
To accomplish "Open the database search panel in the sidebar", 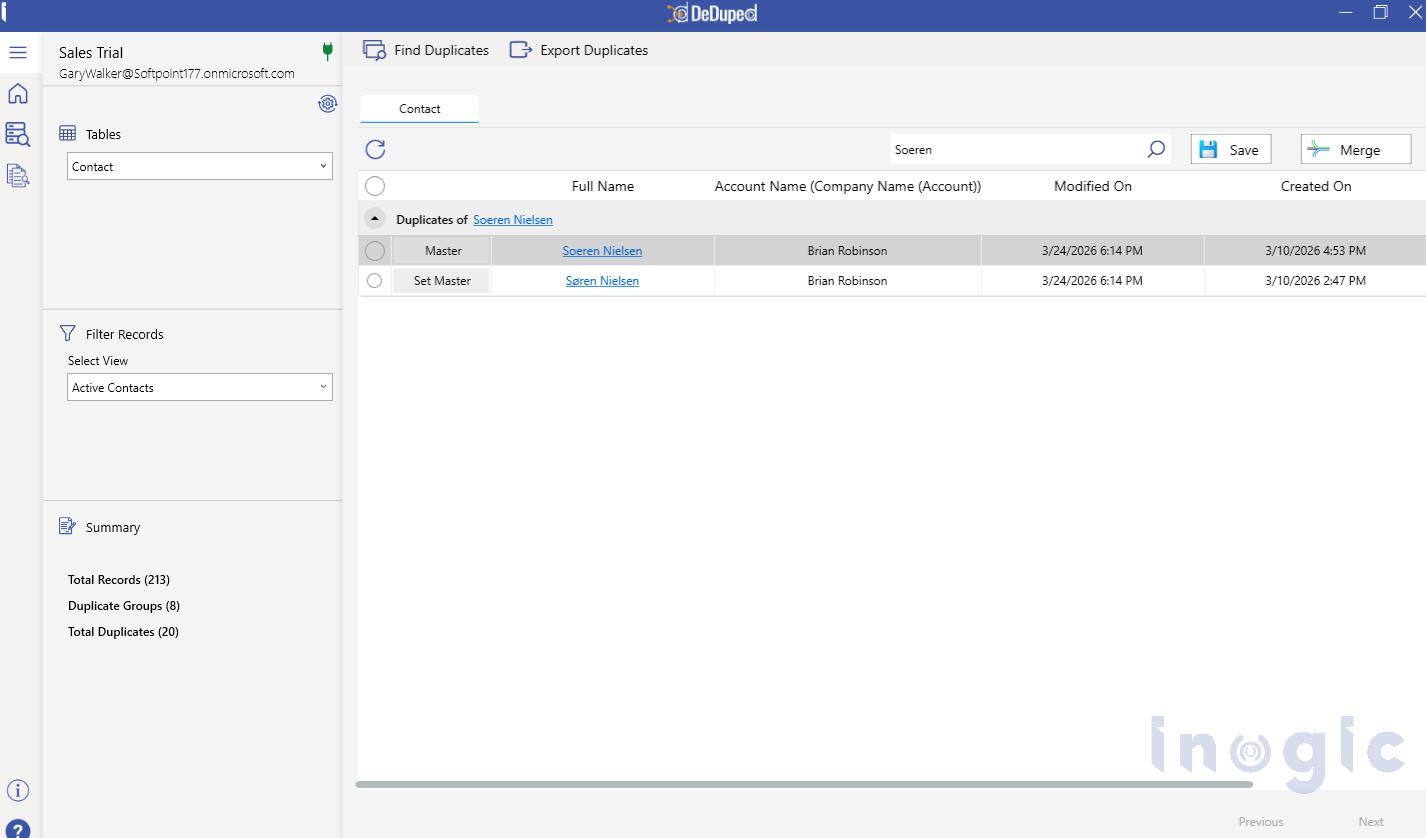I will 17,133.
